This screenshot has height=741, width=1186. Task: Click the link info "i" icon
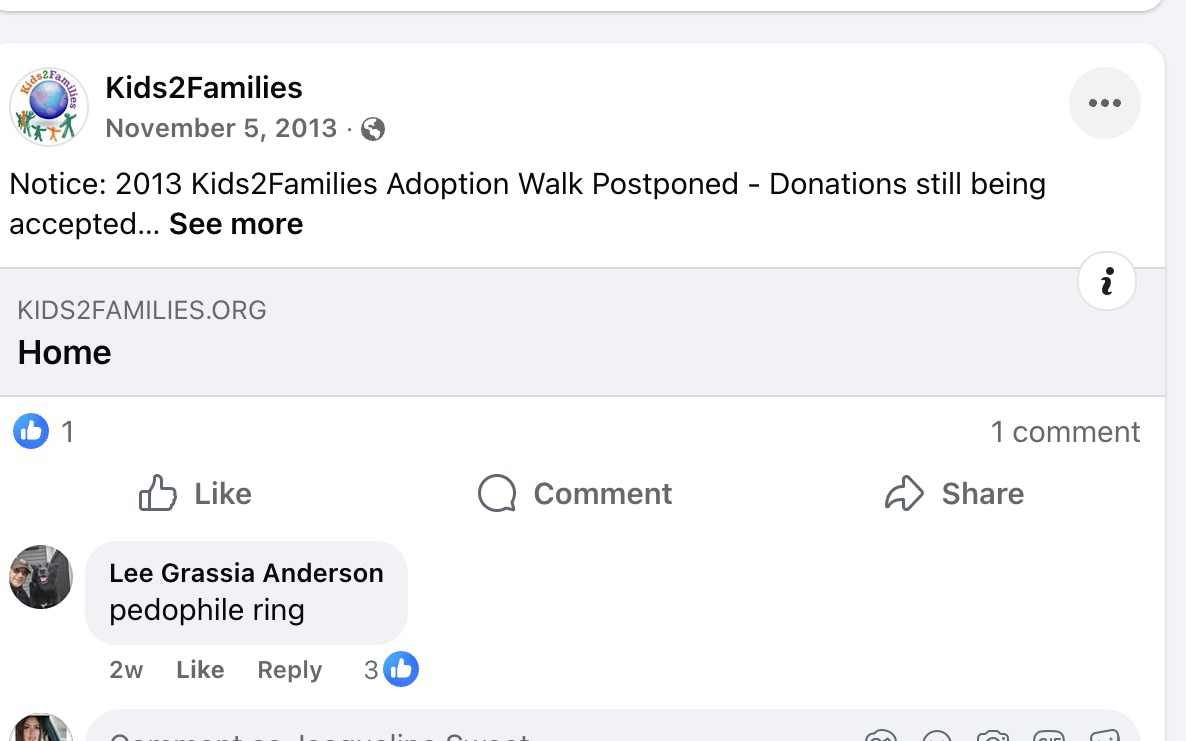pyautogui.click(x=1107, y=283)
